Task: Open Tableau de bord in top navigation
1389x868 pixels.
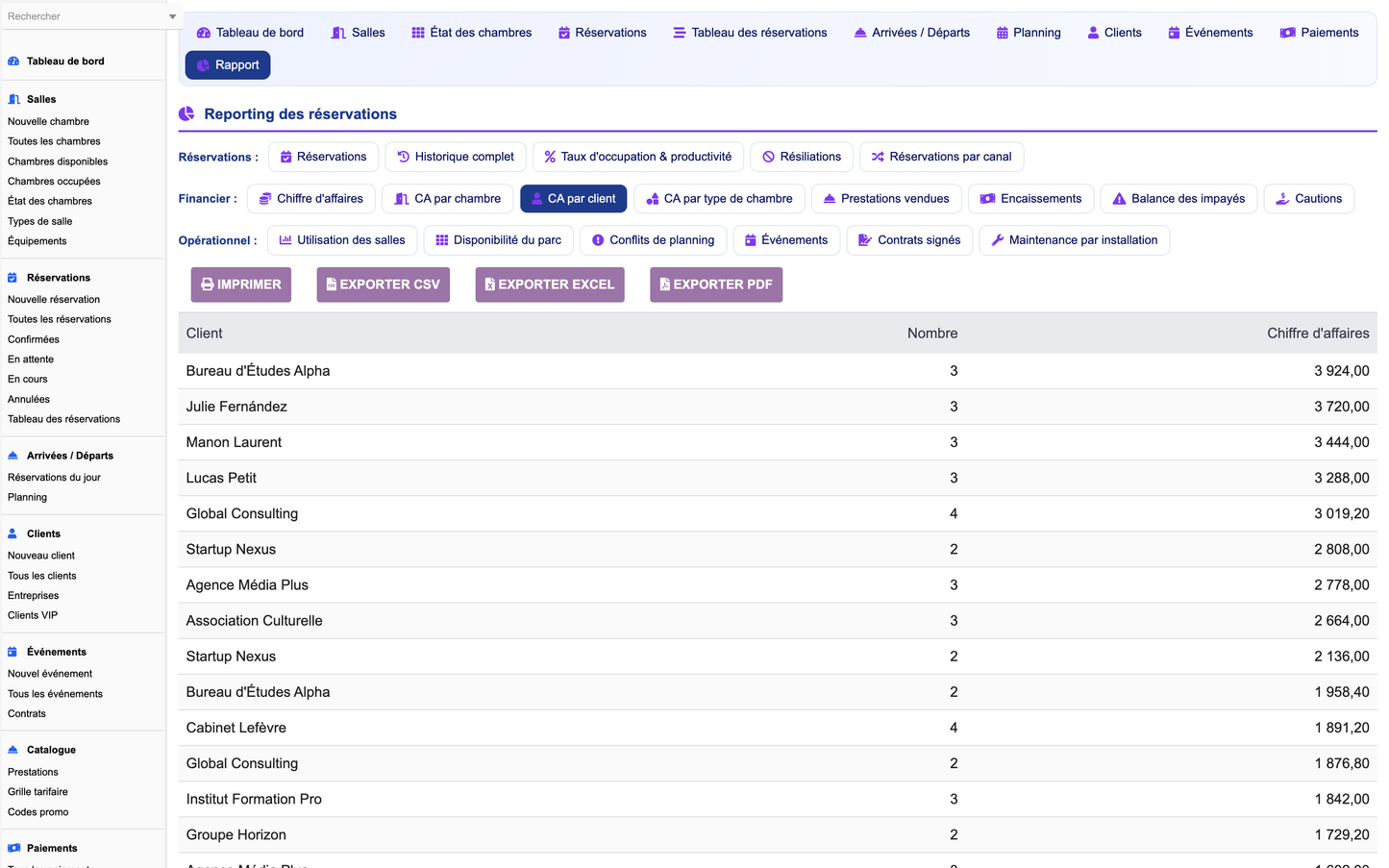Action: (x=250, y=33)
